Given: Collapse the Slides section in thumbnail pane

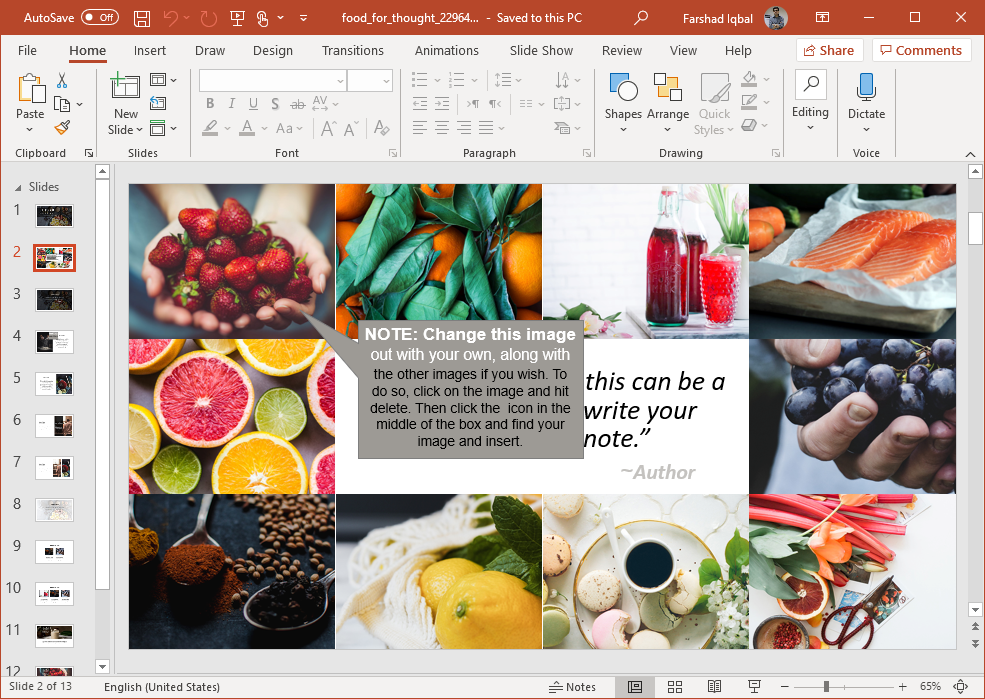Looking at the screenshot, I should [x=18, y=187].
